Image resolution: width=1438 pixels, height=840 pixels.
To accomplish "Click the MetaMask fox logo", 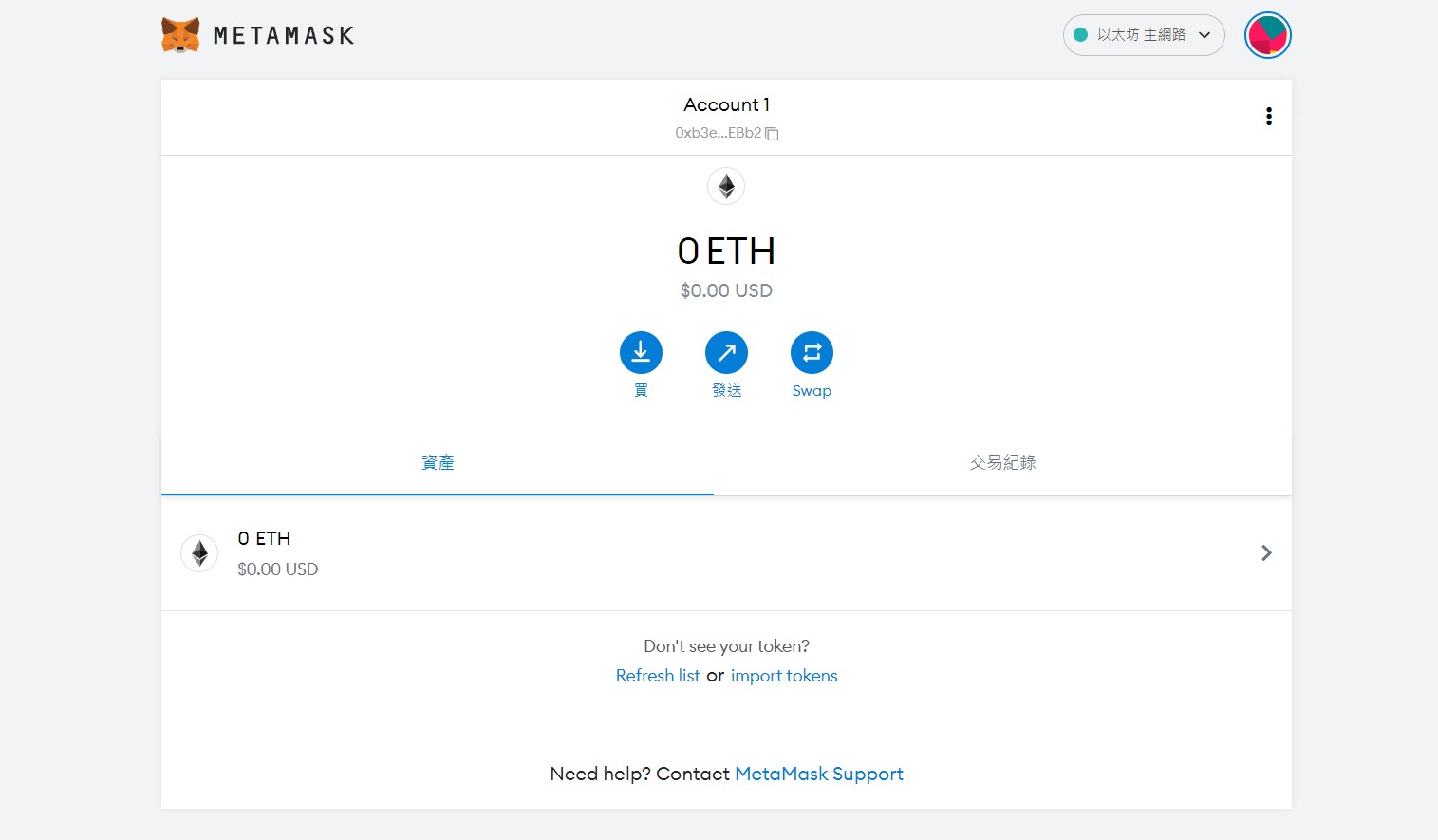I will tap(180, 35).
